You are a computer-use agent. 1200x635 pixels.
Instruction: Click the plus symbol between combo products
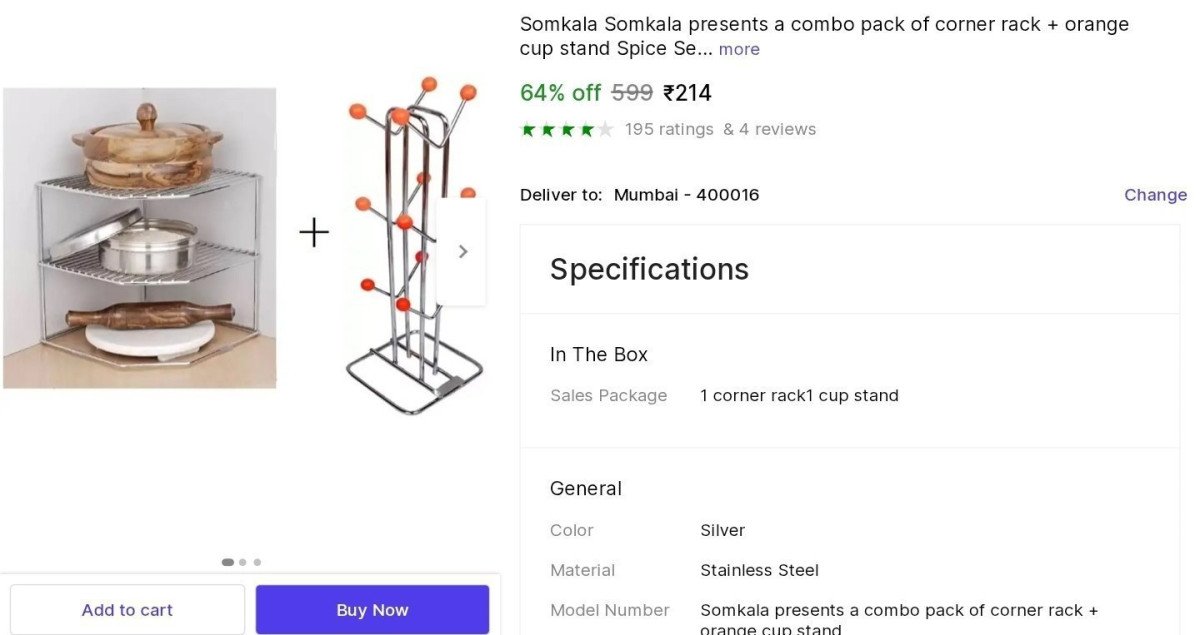tap(313, 232)
